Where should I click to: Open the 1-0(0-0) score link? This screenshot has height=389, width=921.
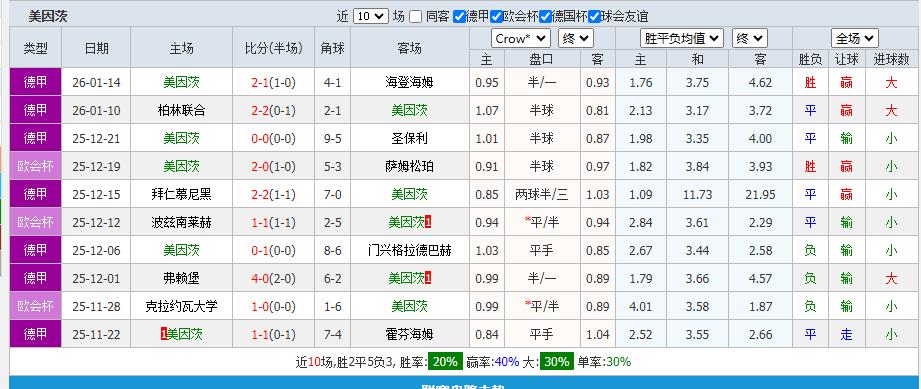click(273, 306)
